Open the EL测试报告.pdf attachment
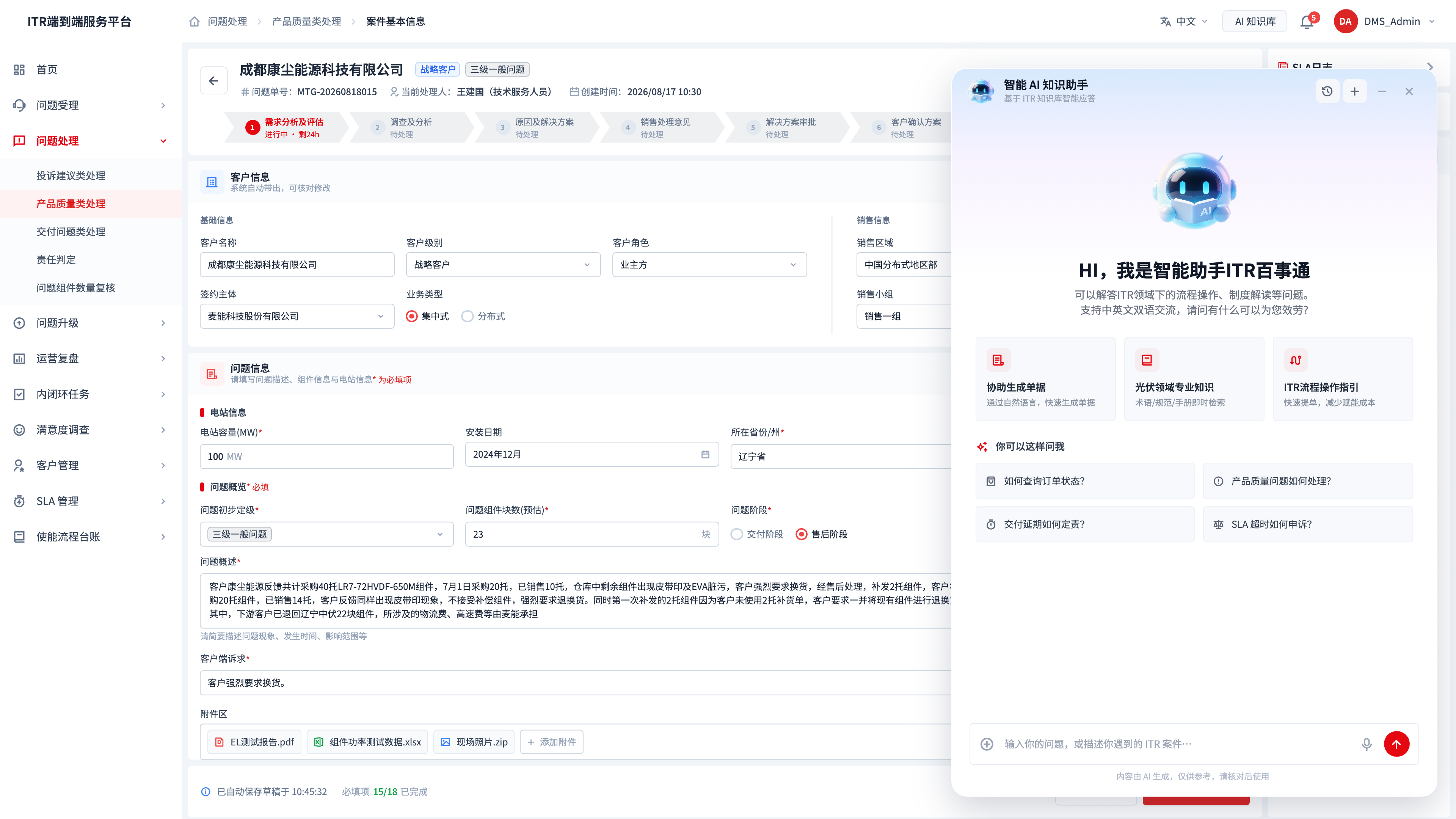 click(254, 742)
